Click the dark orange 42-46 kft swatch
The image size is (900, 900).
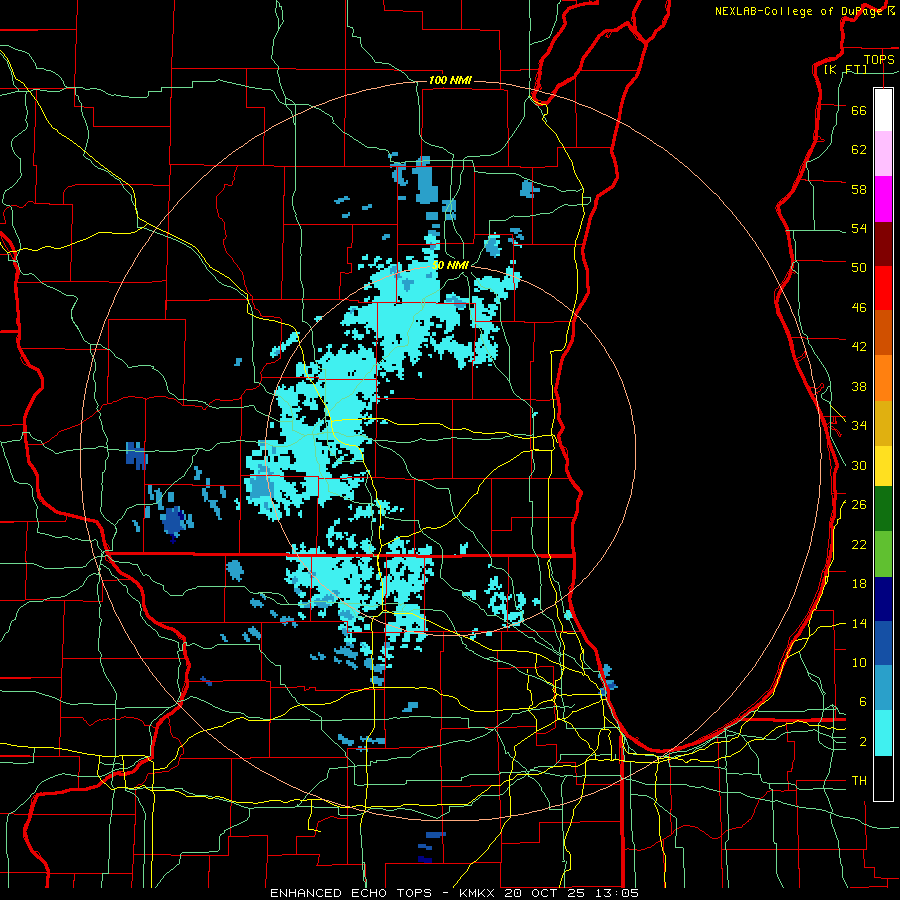coord(883,333)
